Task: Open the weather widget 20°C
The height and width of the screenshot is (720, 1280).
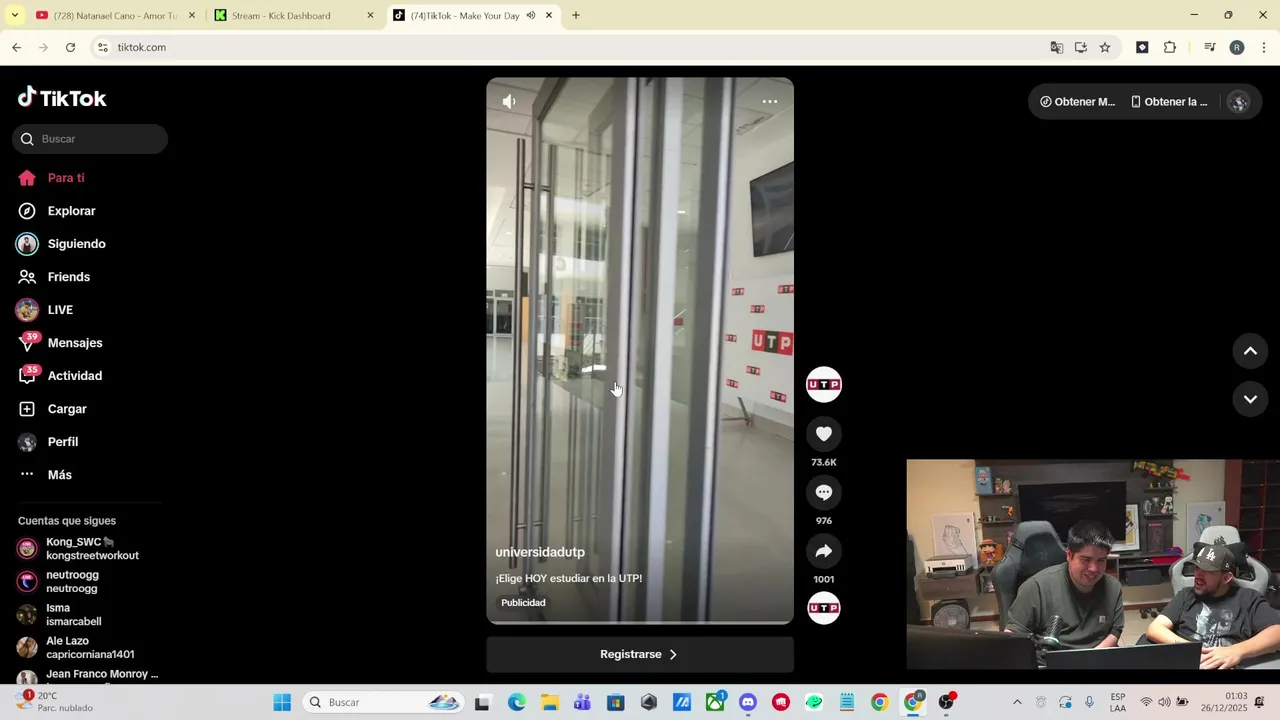Action: tap(55, 702)
